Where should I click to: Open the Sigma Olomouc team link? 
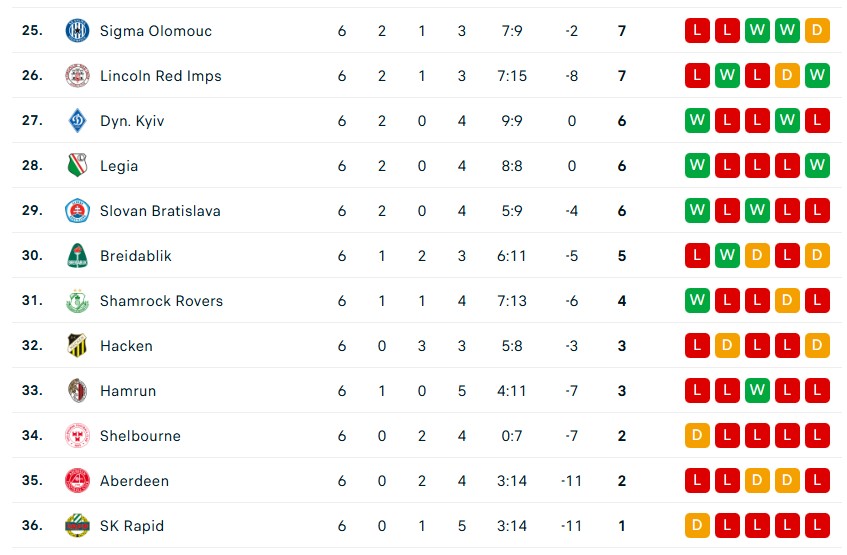click(155, 31)
